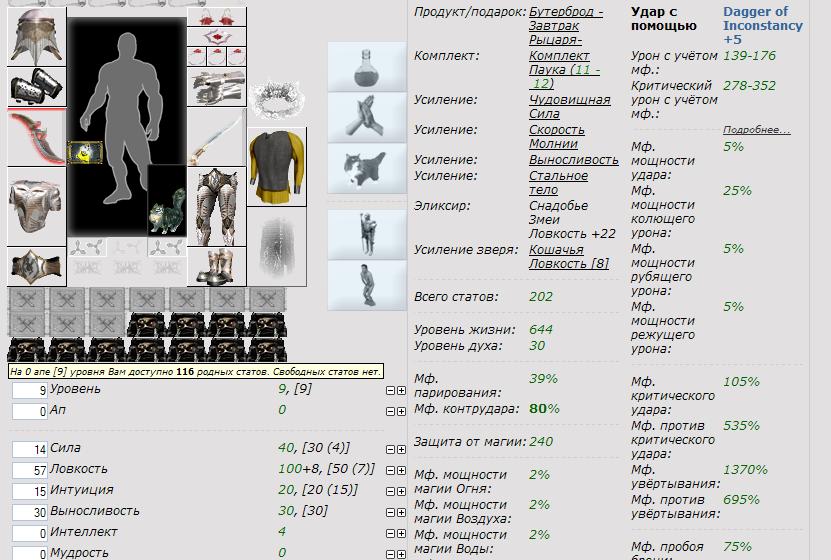Click the leg armor greaves slot
The width and height of the screenshot is (831, 560).
tap(216, 205)
